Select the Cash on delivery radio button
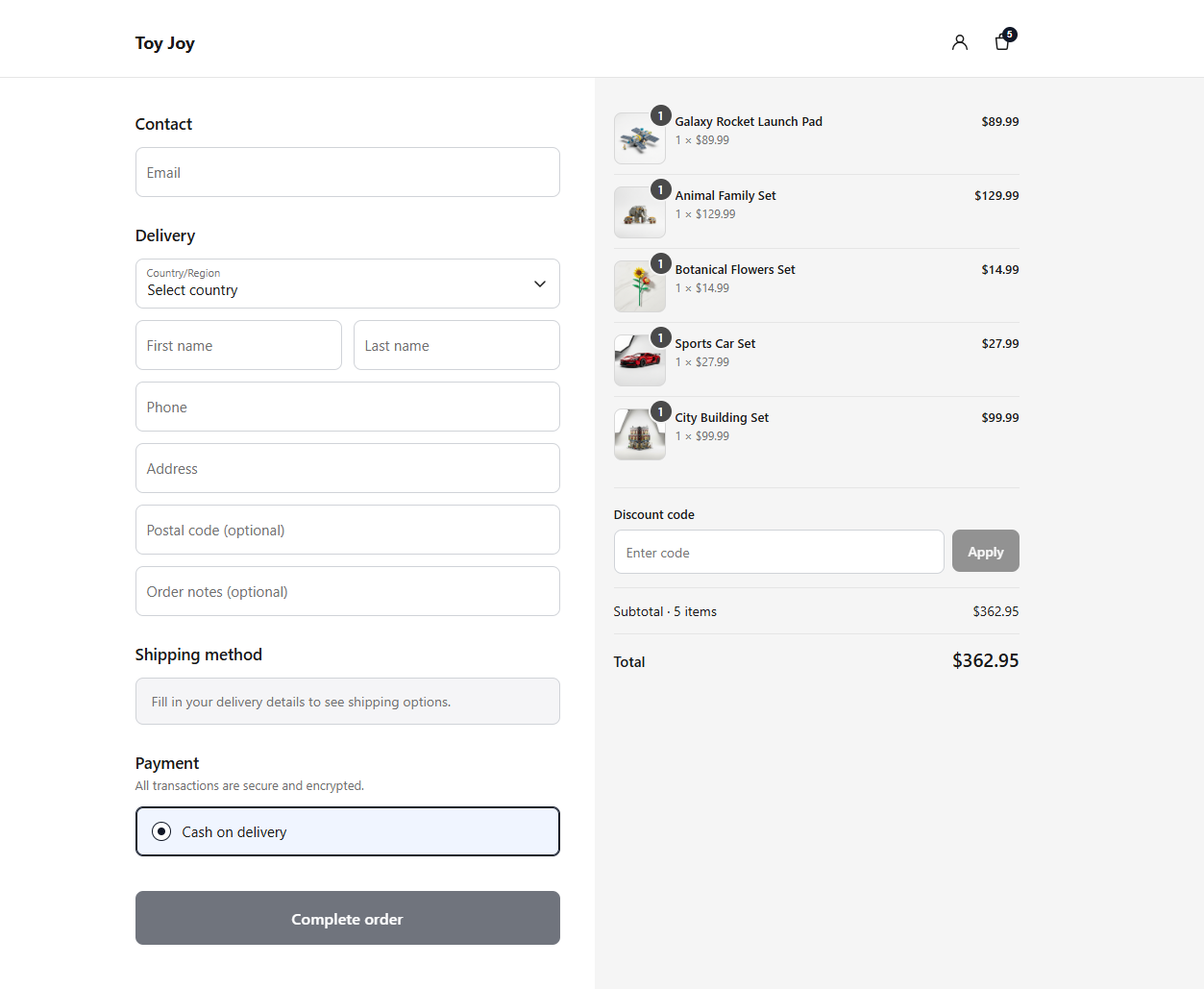The height and width of the screenshot is (989, 1204). point(161,831)
